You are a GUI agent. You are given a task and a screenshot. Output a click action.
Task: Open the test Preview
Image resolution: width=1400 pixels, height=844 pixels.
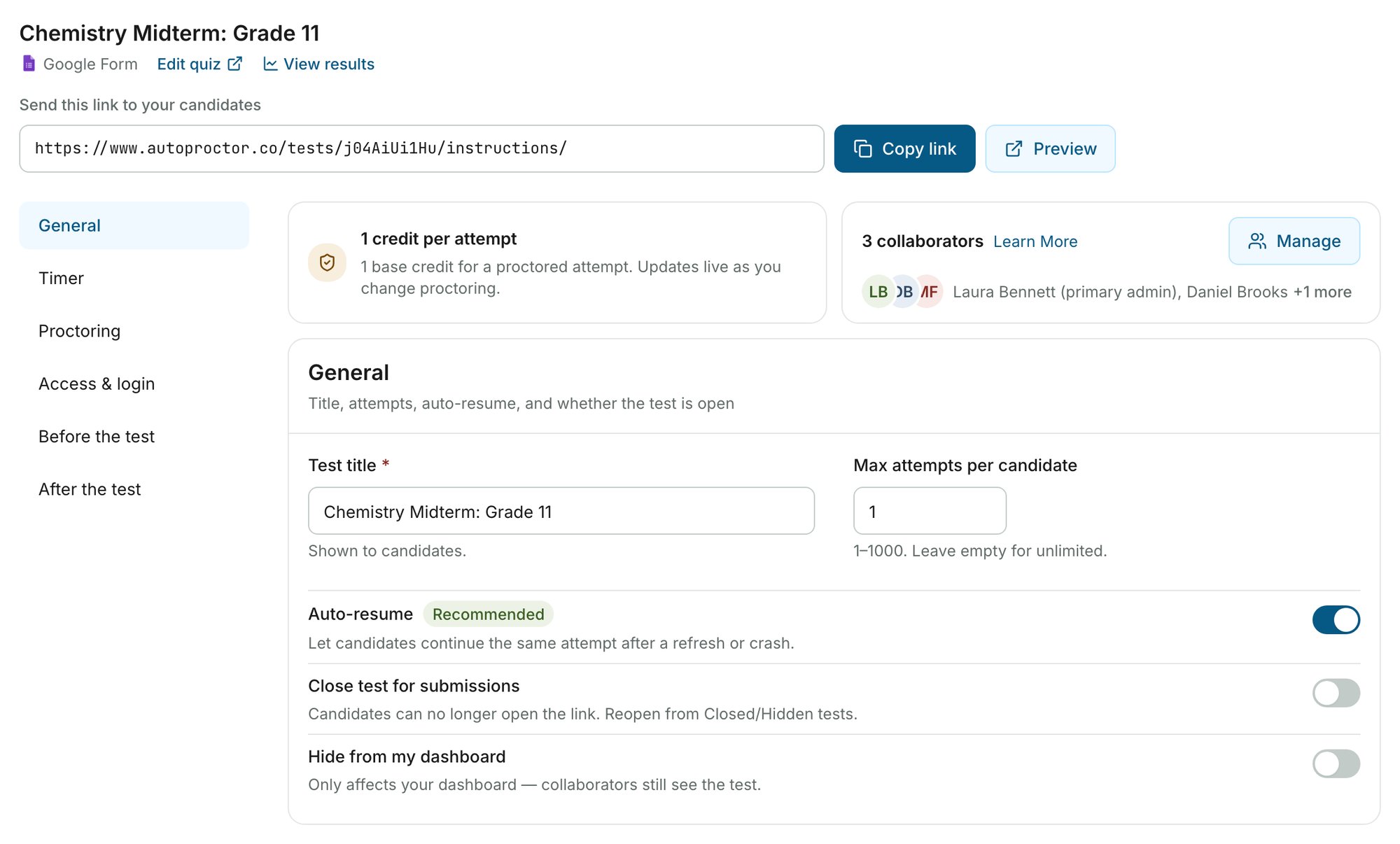coord(1050,148)
